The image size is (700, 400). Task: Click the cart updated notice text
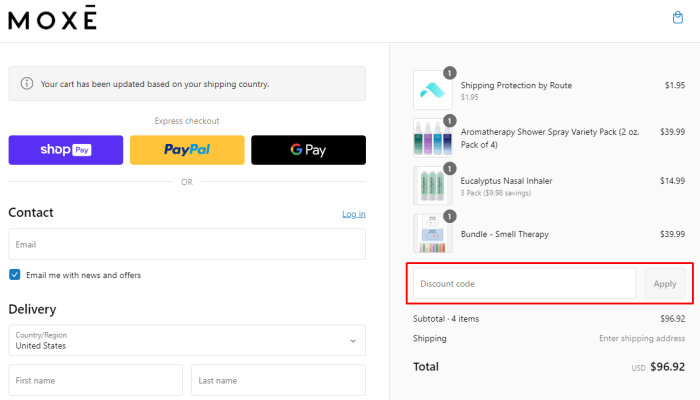(155, 84)
